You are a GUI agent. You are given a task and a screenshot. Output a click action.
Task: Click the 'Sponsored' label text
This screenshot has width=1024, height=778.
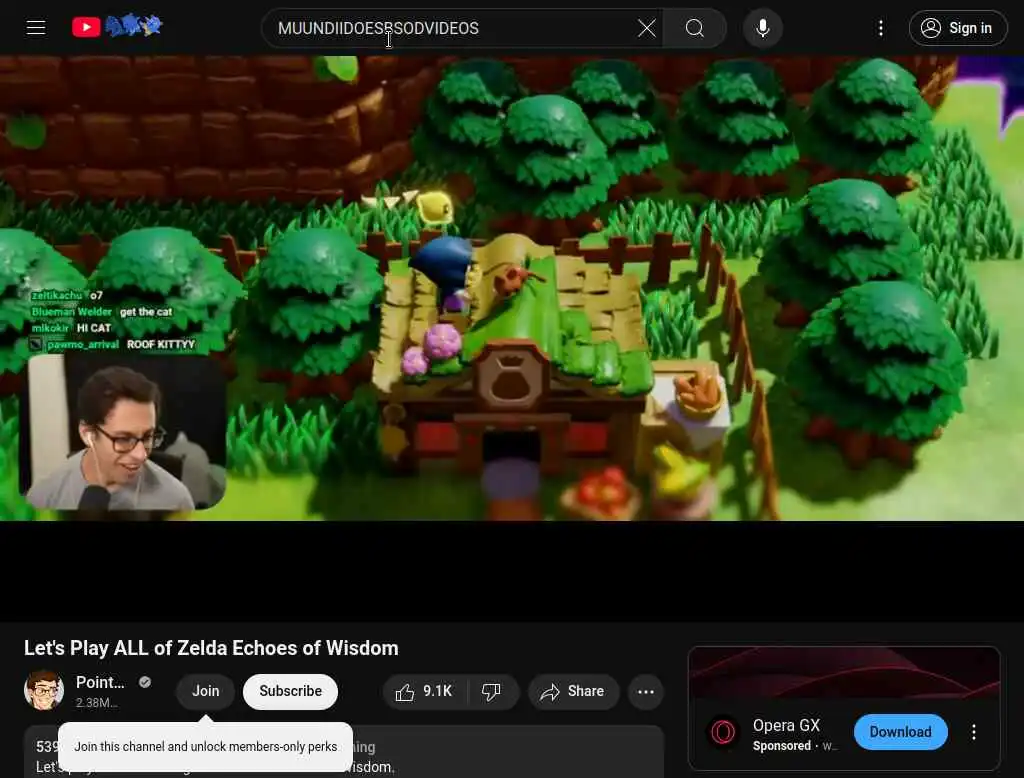[782, 746]
